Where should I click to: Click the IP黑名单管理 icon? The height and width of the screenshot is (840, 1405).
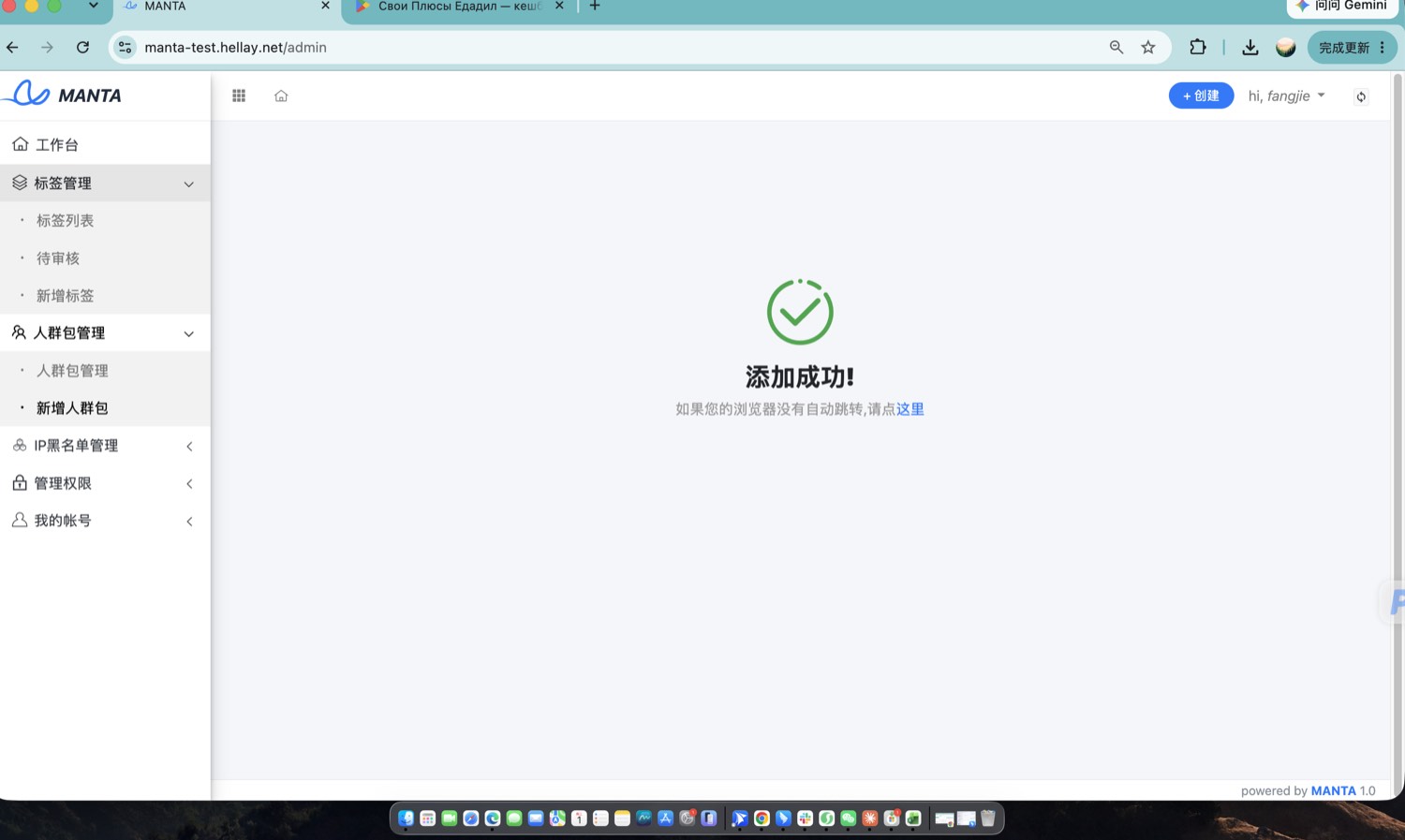click(x=20, y=445)
